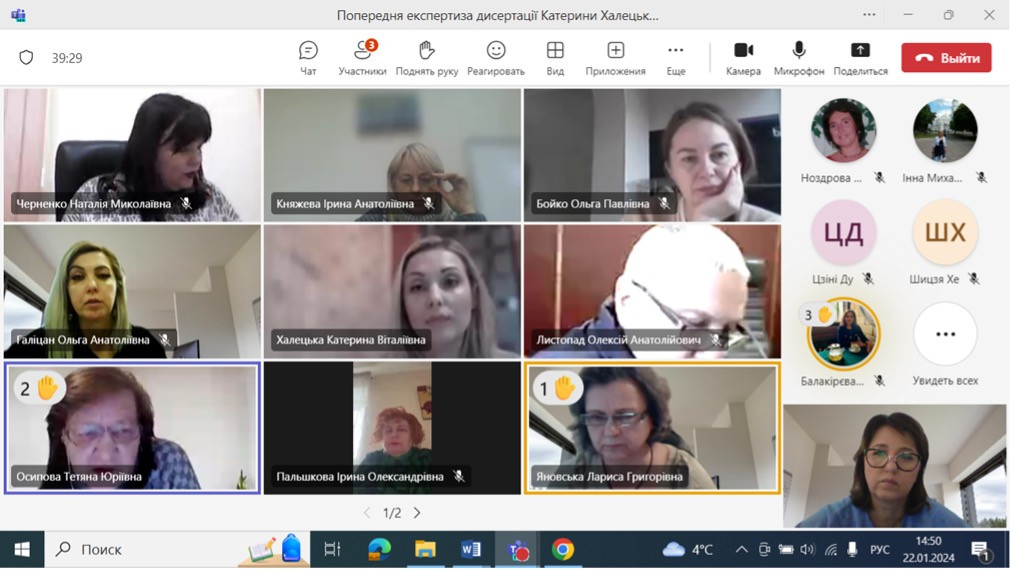This screenshot has width=1012, height=570.
Task: Click Балакірєва participant avatar
Action: pos(844,334)
